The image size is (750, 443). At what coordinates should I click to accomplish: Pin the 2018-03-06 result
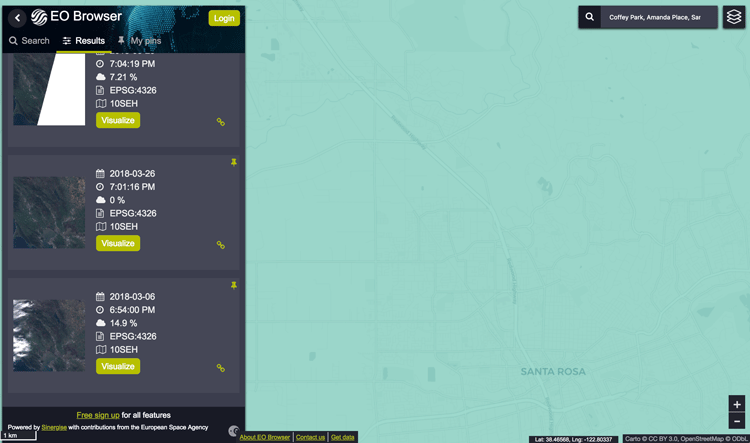click(x=234, y=285)
